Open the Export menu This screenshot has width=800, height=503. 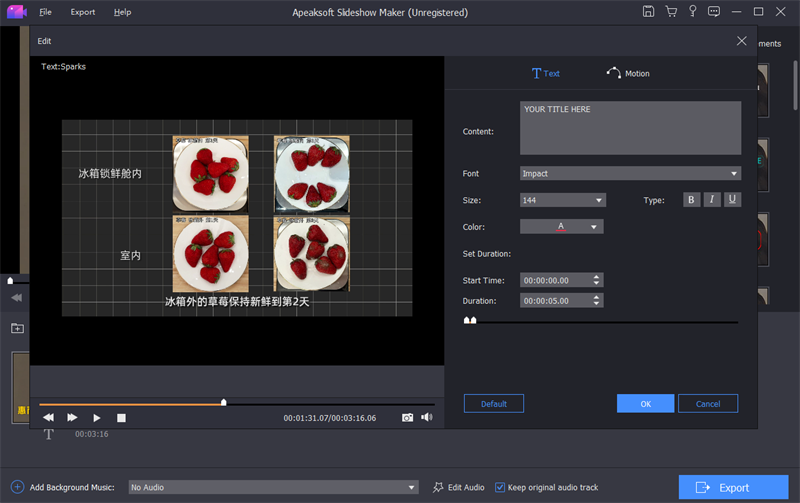tap(83, 12)
